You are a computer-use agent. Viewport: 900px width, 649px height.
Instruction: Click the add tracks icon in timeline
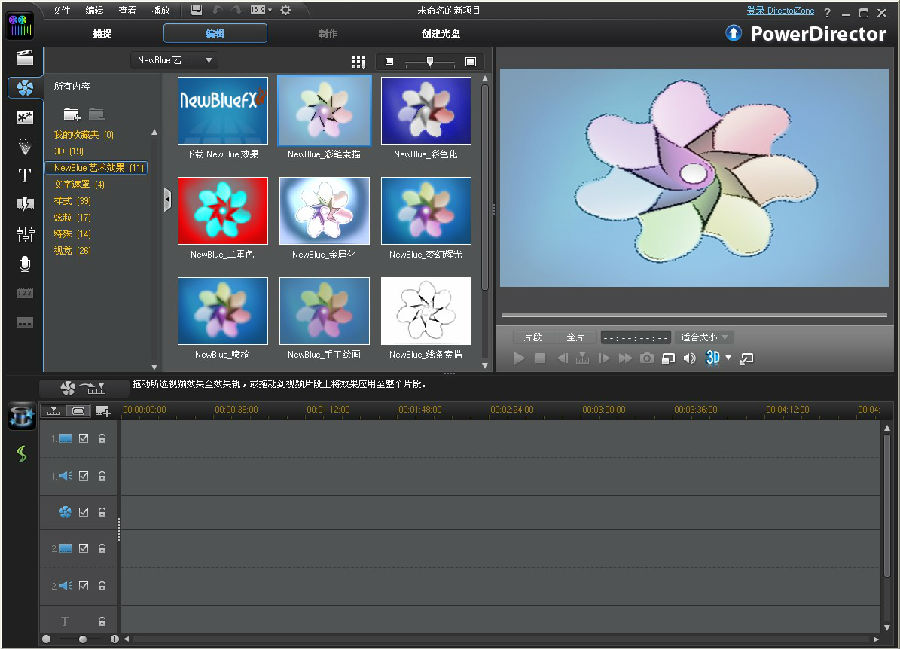coord(102,411)
